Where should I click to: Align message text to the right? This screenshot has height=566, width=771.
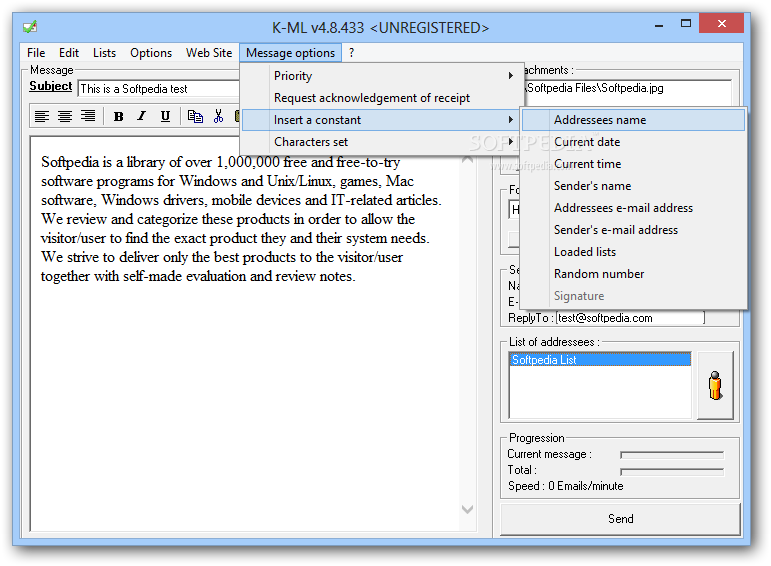coord(88,117)
